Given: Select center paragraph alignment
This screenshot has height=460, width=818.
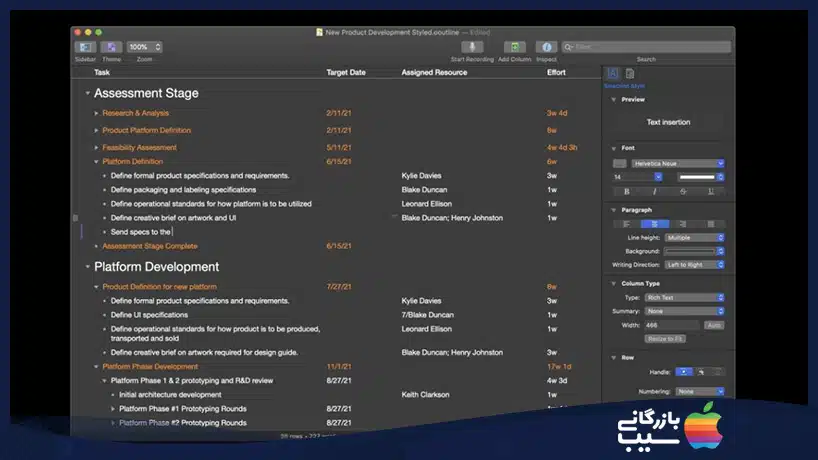Looking at the screenshot, I should click(x=655, y=224).
